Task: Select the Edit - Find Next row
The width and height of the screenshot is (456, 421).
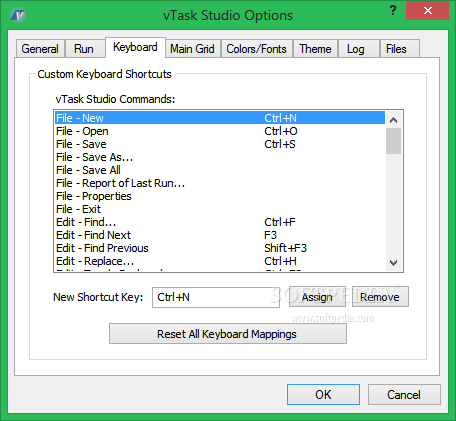Action: pyautogui.click(x=220, y=235)
